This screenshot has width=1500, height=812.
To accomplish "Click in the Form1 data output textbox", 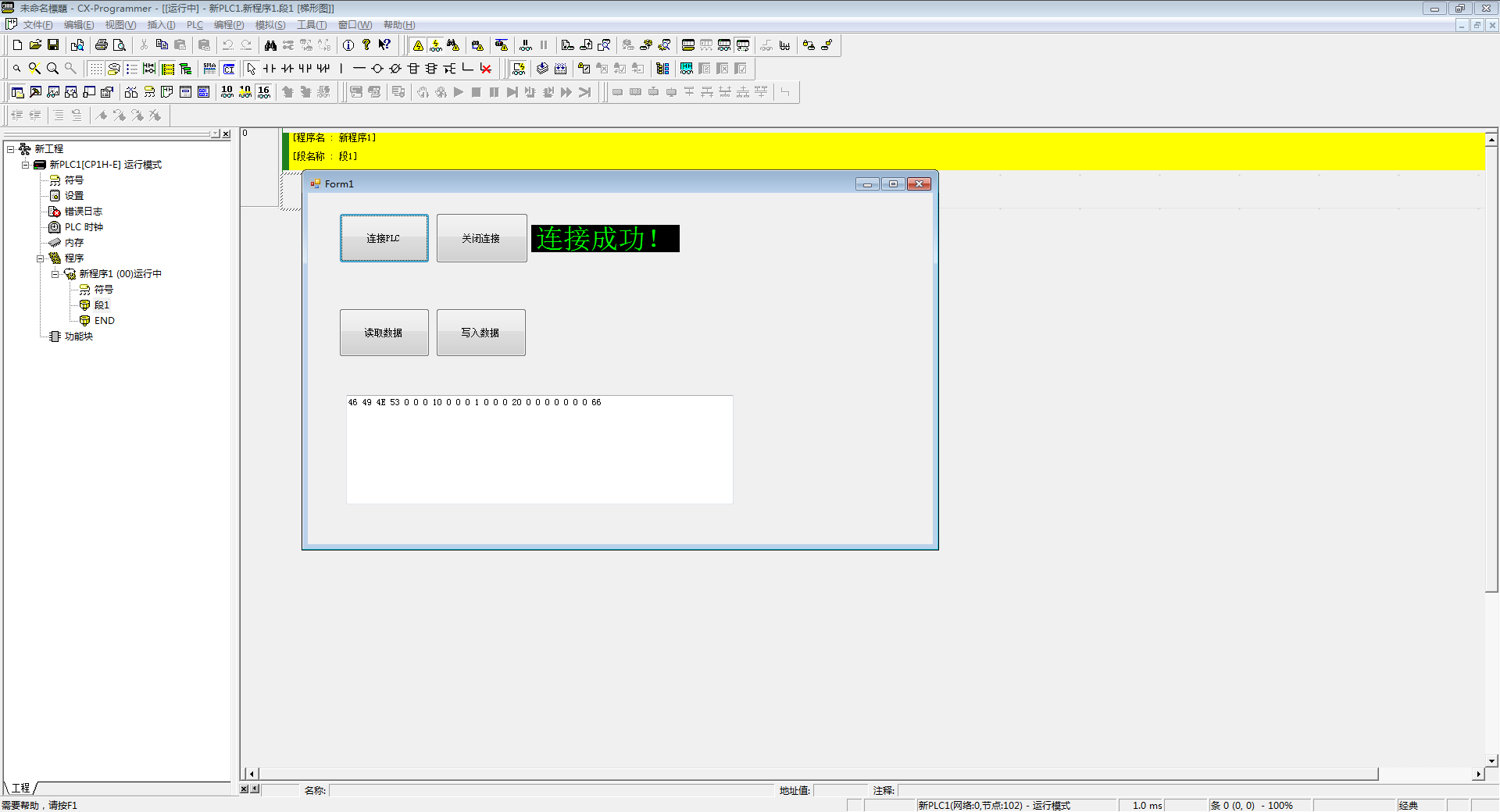I will click(x=539, y=453).
